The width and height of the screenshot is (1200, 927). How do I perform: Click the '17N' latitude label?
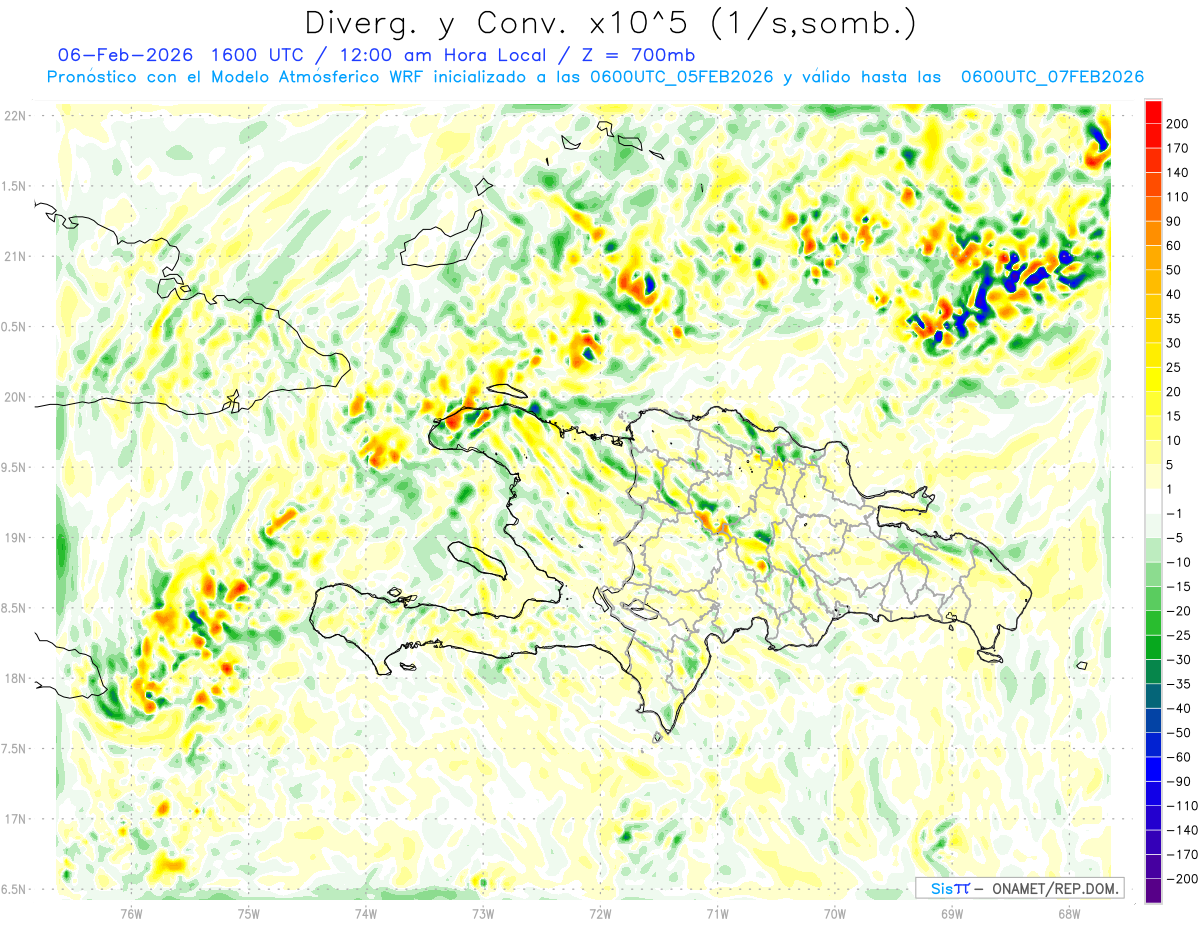coord(17,819)
